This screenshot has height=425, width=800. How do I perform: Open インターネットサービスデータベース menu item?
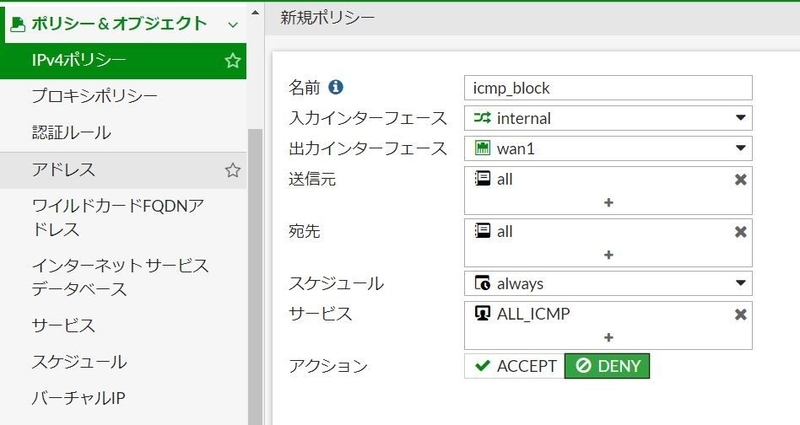(x=123, y=278)
